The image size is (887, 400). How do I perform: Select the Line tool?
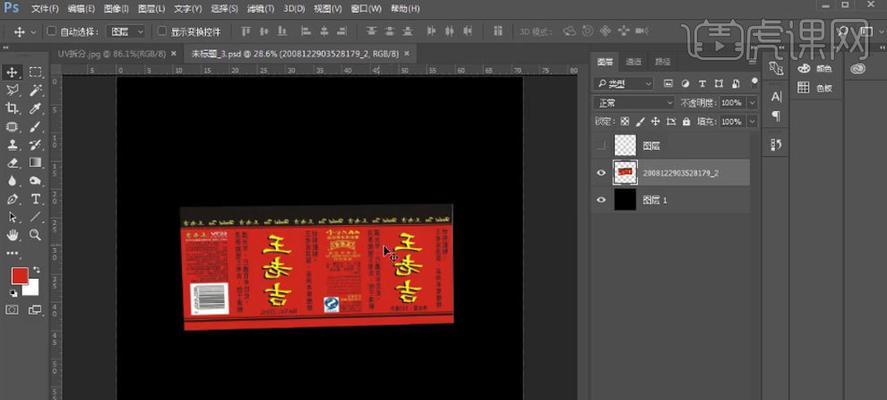pos(35,217)
